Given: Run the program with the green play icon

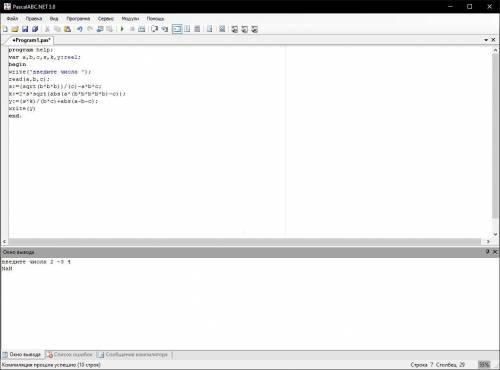Looking at the screenshot, I should pyautogui.click(x=122, y=29).
